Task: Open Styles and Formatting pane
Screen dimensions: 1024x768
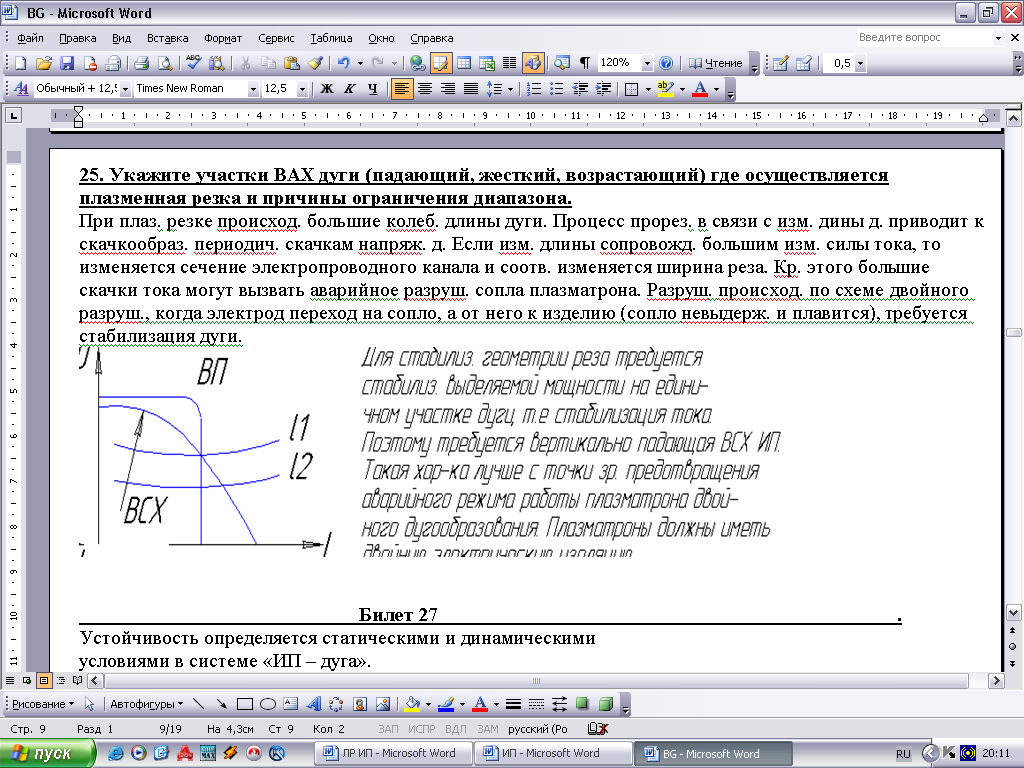Action: click(x=21, y=88)
